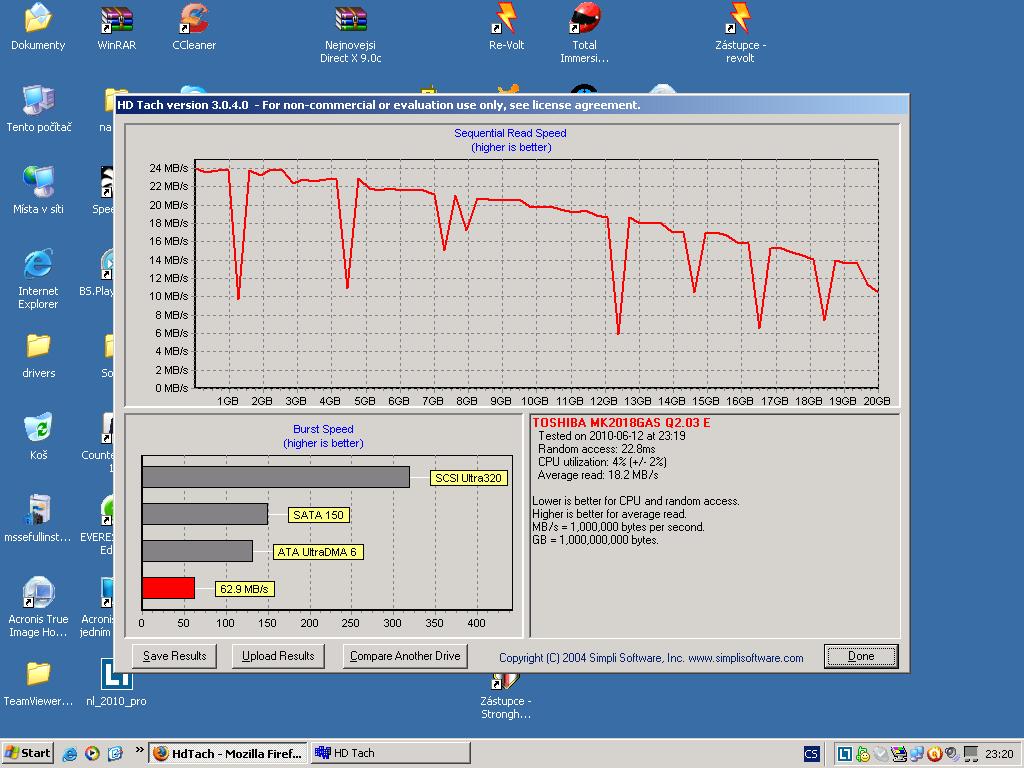This screenshot has width=1024, height=768.
Task: Click the Save Results button
Action: [174, 656]
